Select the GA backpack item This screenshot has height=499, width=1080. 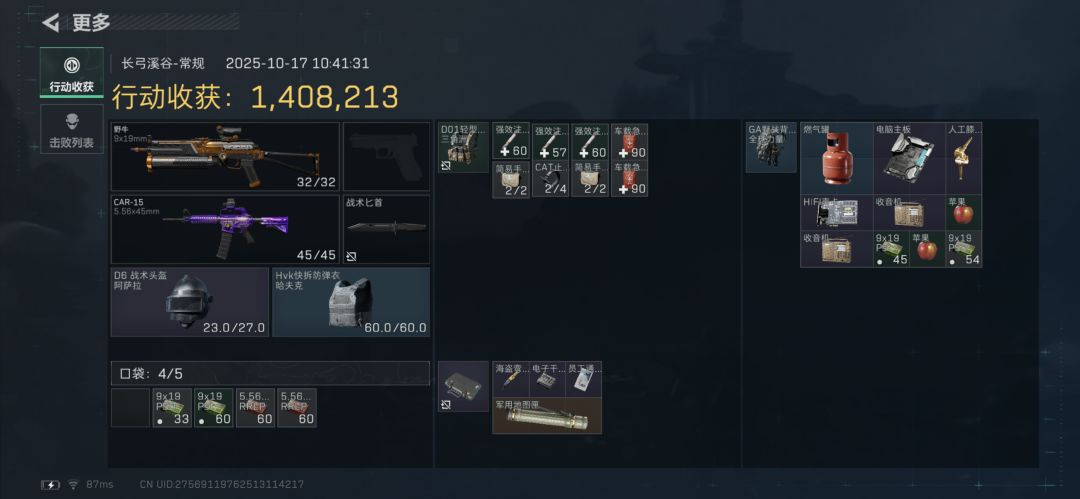click(771, 147)
